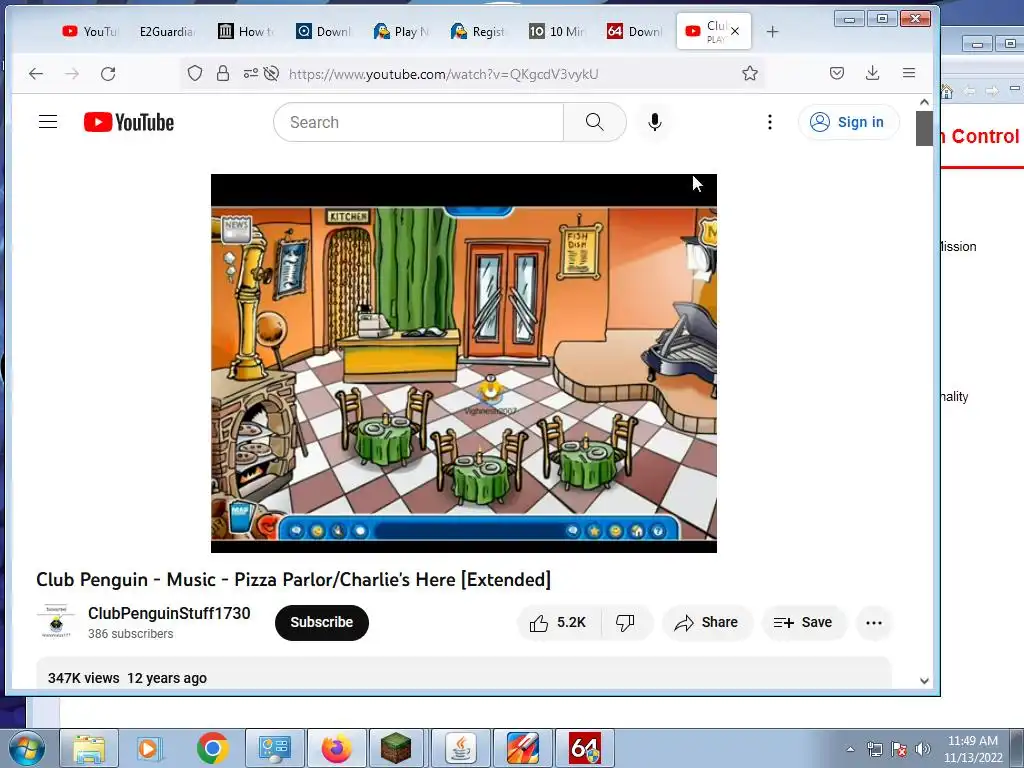
Task: Switch to the Downl tab with the blue Q icon
Action: (x=323, y=31)
